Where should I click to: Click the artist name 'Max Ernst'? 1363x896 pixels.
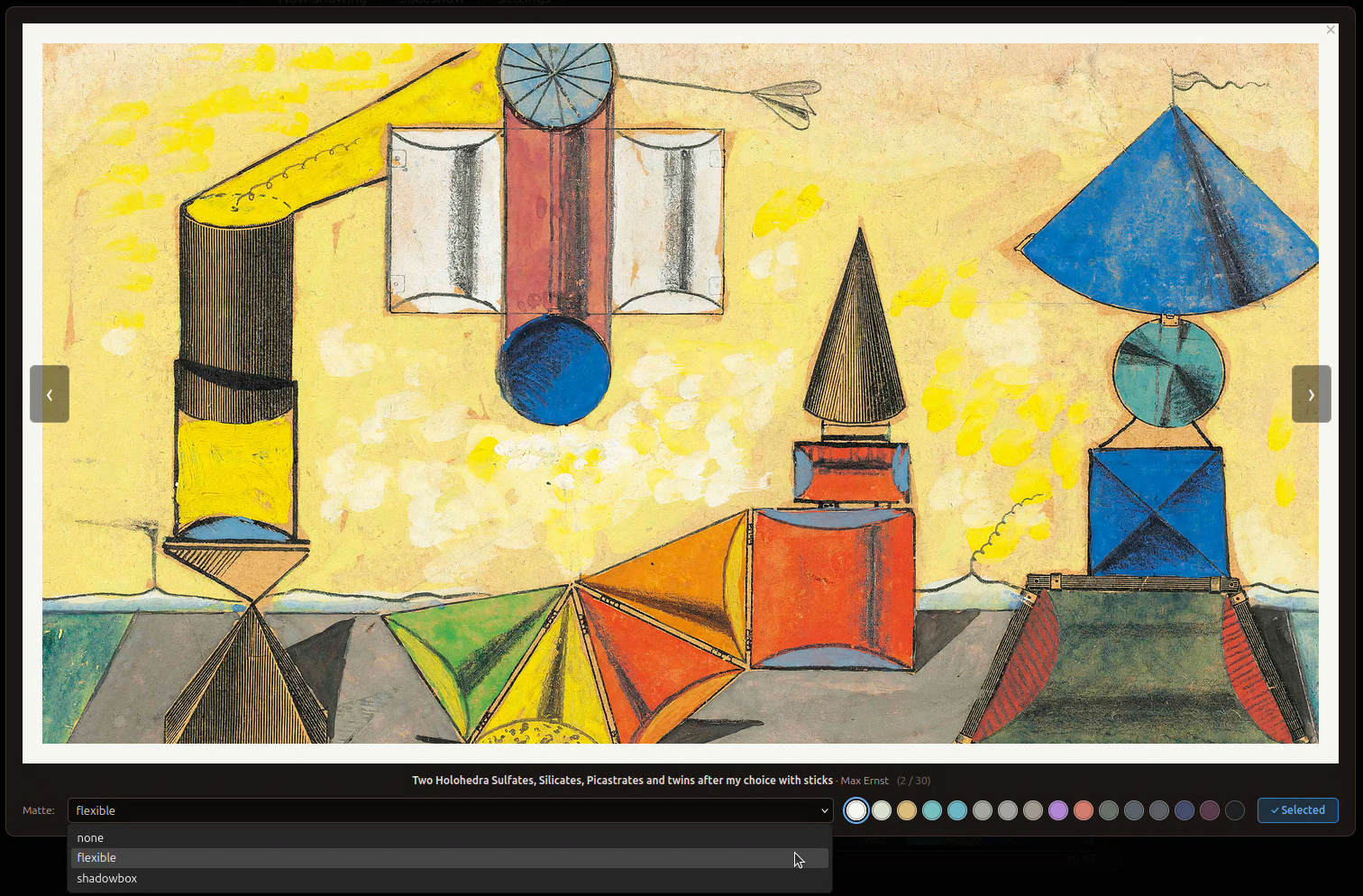[x=864, y=781]
